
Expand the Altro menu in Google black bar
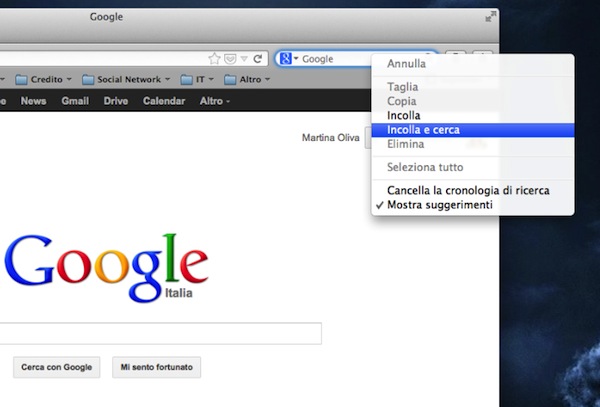[x=215, y=101]
